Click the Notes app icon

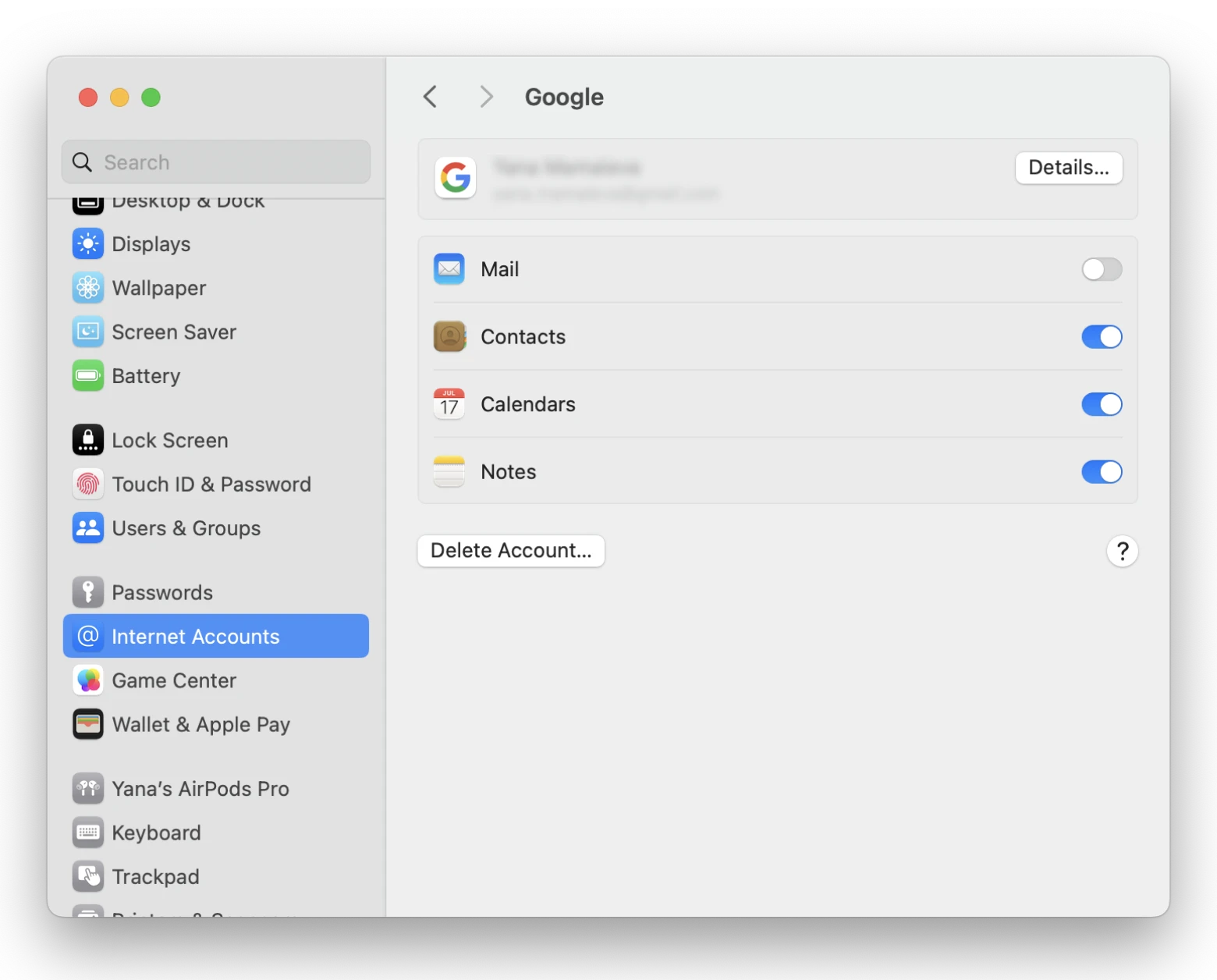pos(449,472)
